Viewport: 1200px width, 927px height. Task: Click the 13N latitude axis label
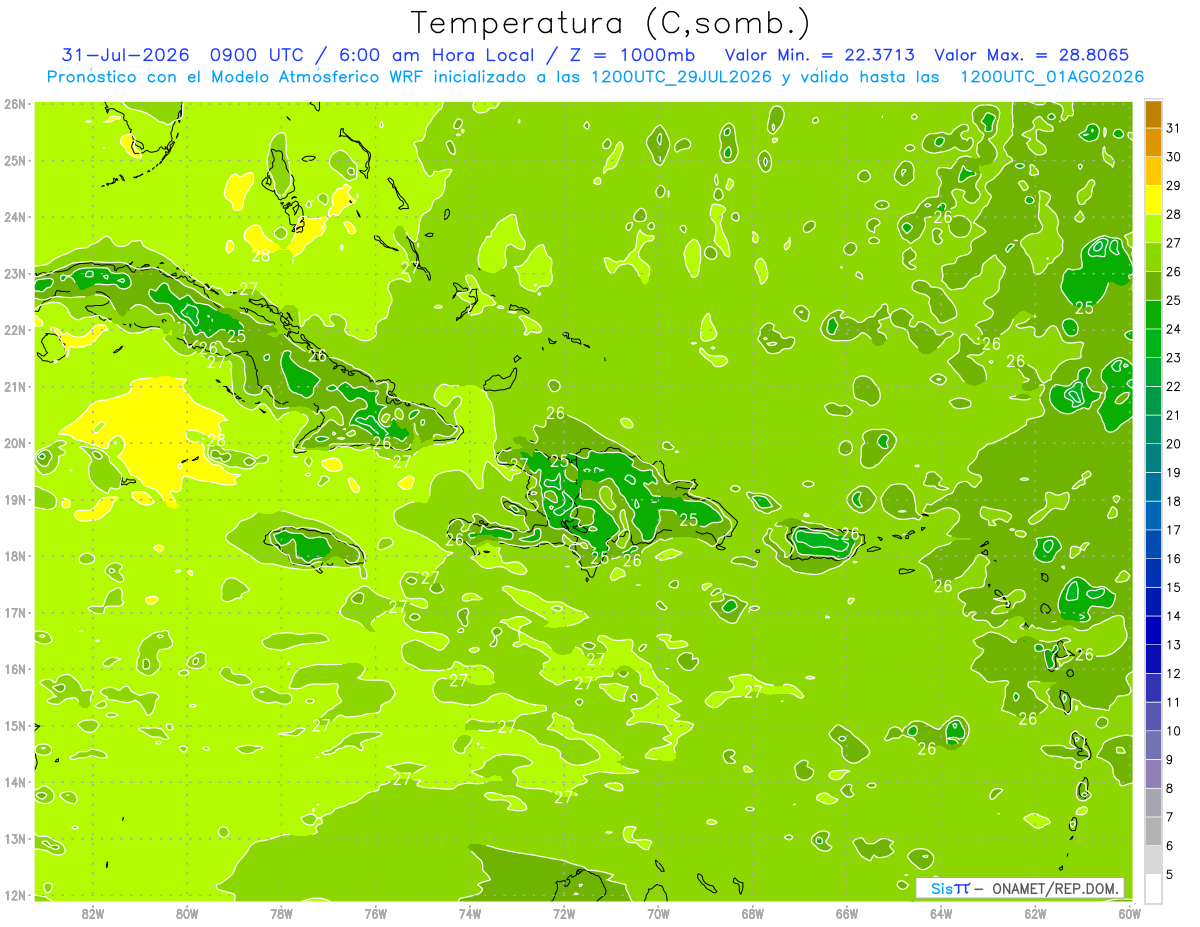15,839
